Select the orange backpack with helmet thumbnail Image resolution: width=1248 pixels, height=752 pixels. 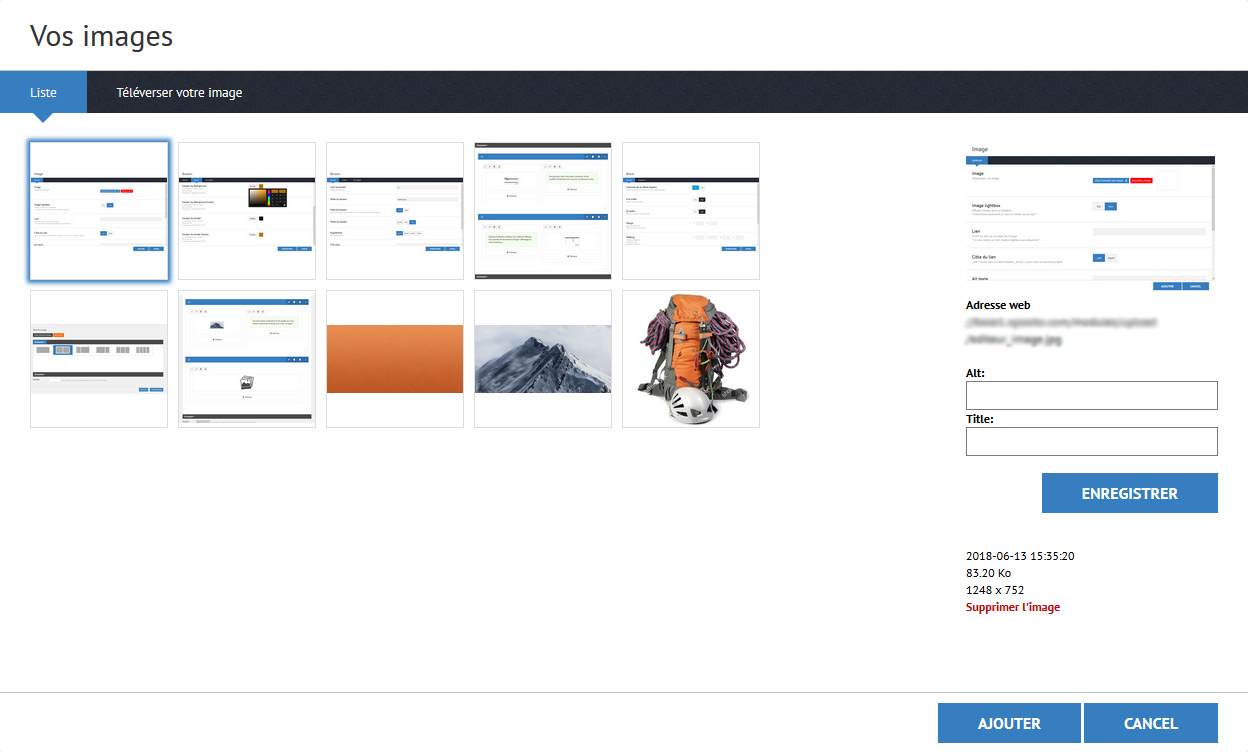pos(691,359)
